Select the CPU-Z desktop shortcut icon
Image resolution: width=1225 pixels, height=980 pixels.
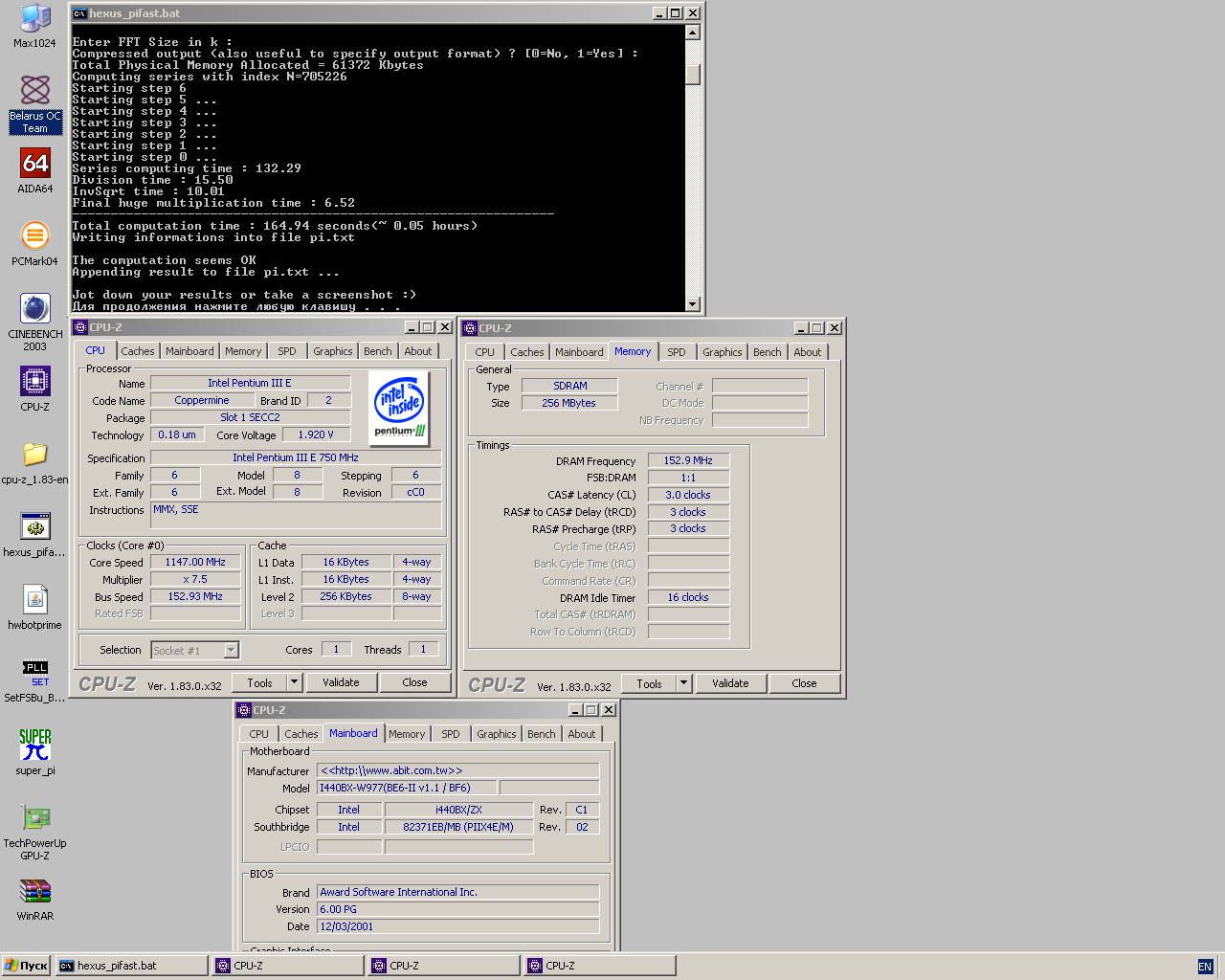[x=35, y=389]
